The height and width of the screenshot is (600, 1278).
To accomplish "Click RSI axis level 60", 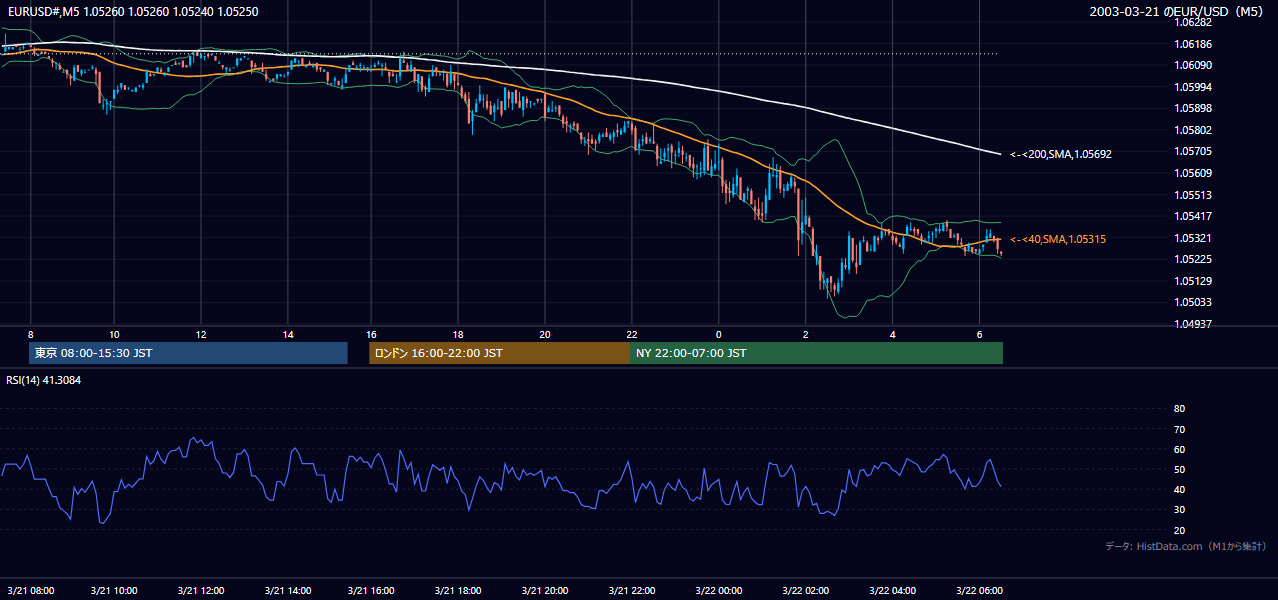I will click(x=1179, y=449).
